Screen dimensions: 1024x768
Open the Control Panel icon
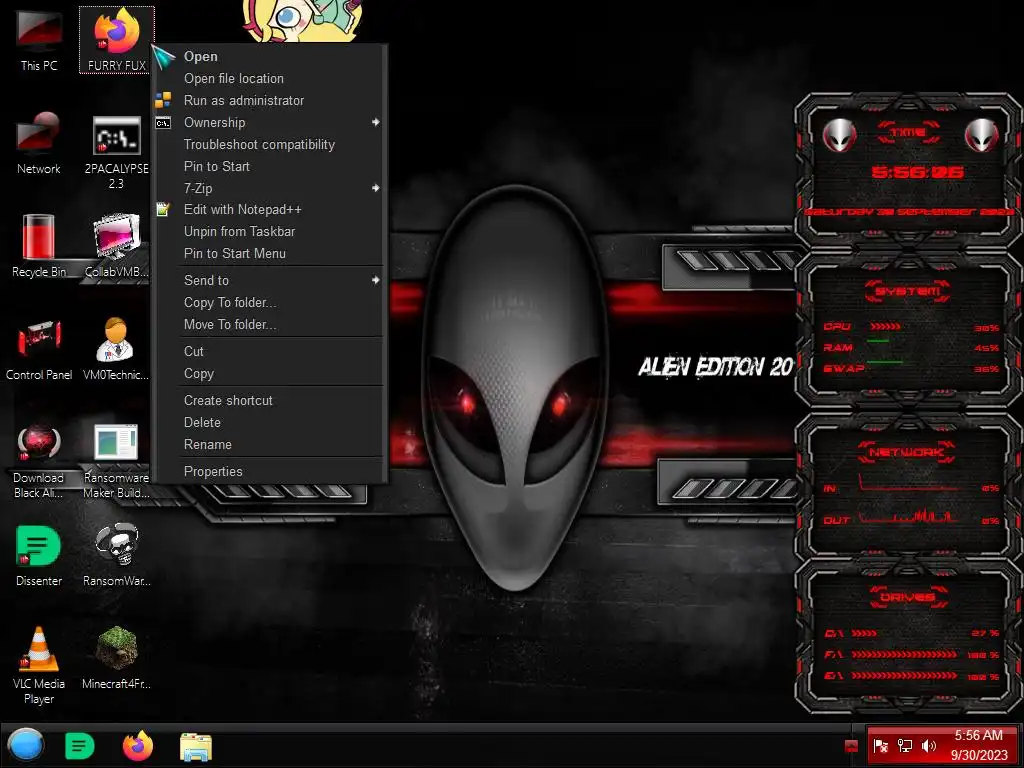point(39,349)
